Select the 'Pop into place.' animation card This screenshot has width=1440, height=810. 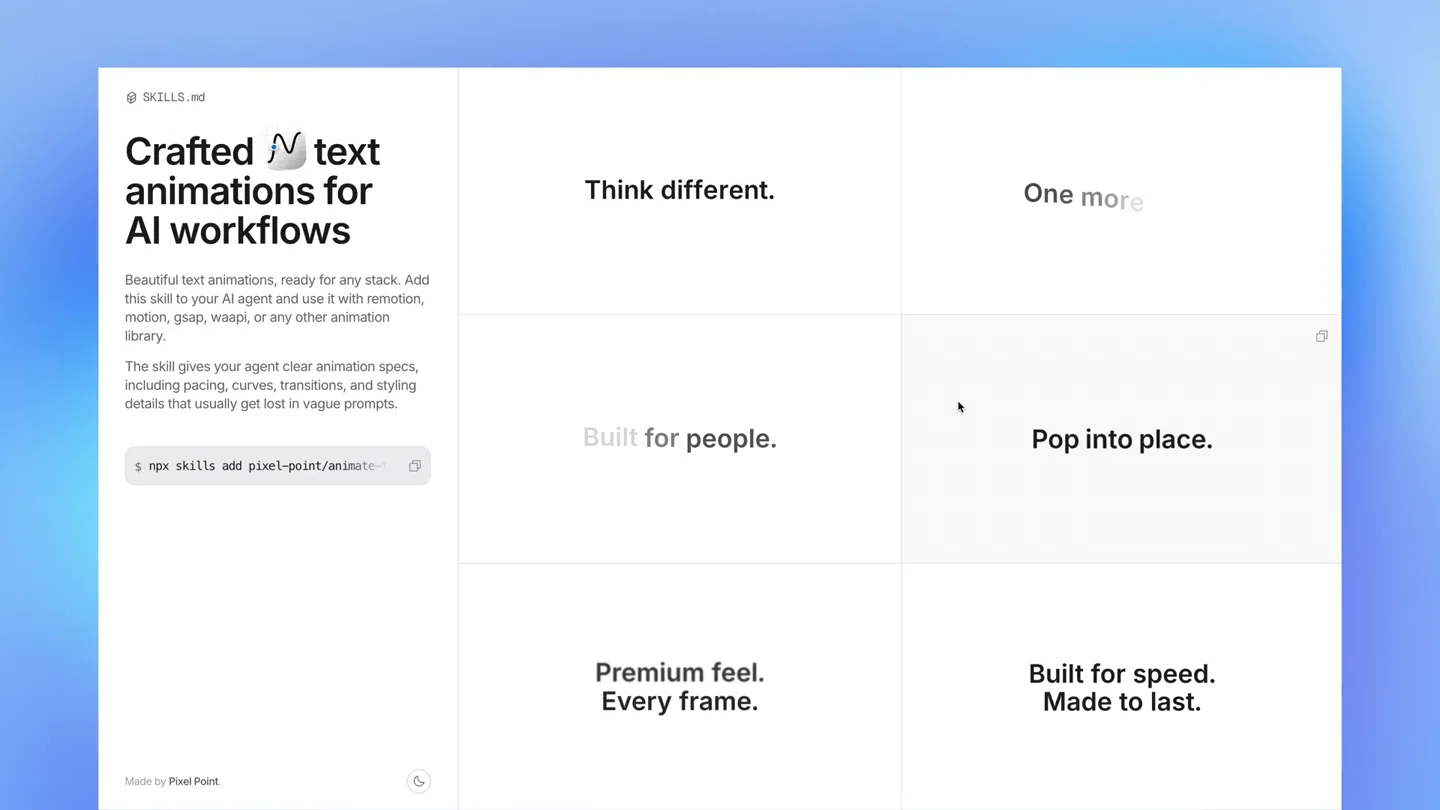(x=1121, y=439)
